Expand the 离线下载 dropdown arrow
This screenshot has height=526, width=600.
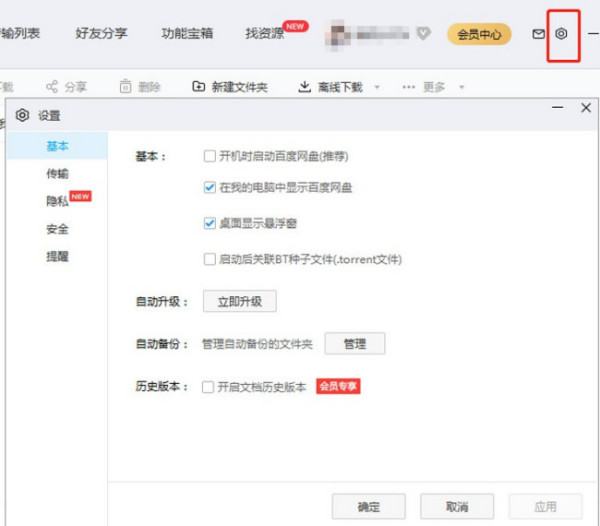(377, 87)
